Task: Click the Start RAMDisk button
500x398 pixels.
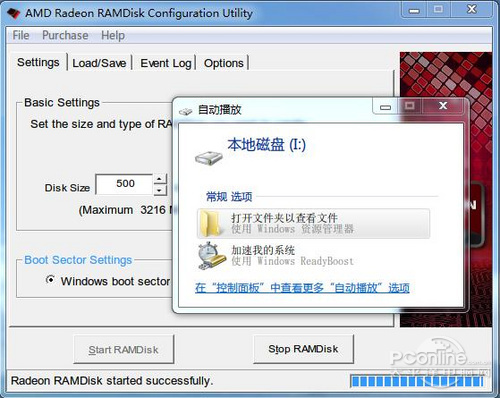Action: pos(124,349)
